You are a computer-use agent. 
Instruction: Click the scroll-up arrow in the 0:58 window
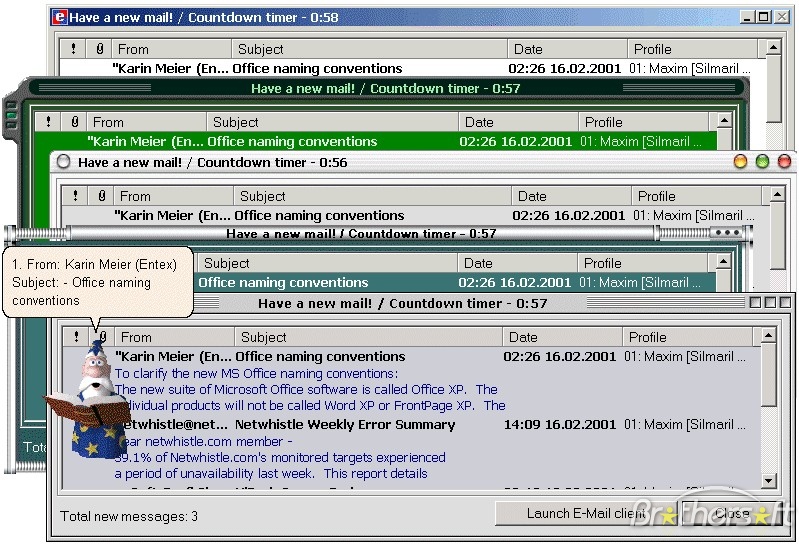click(774, 48)
